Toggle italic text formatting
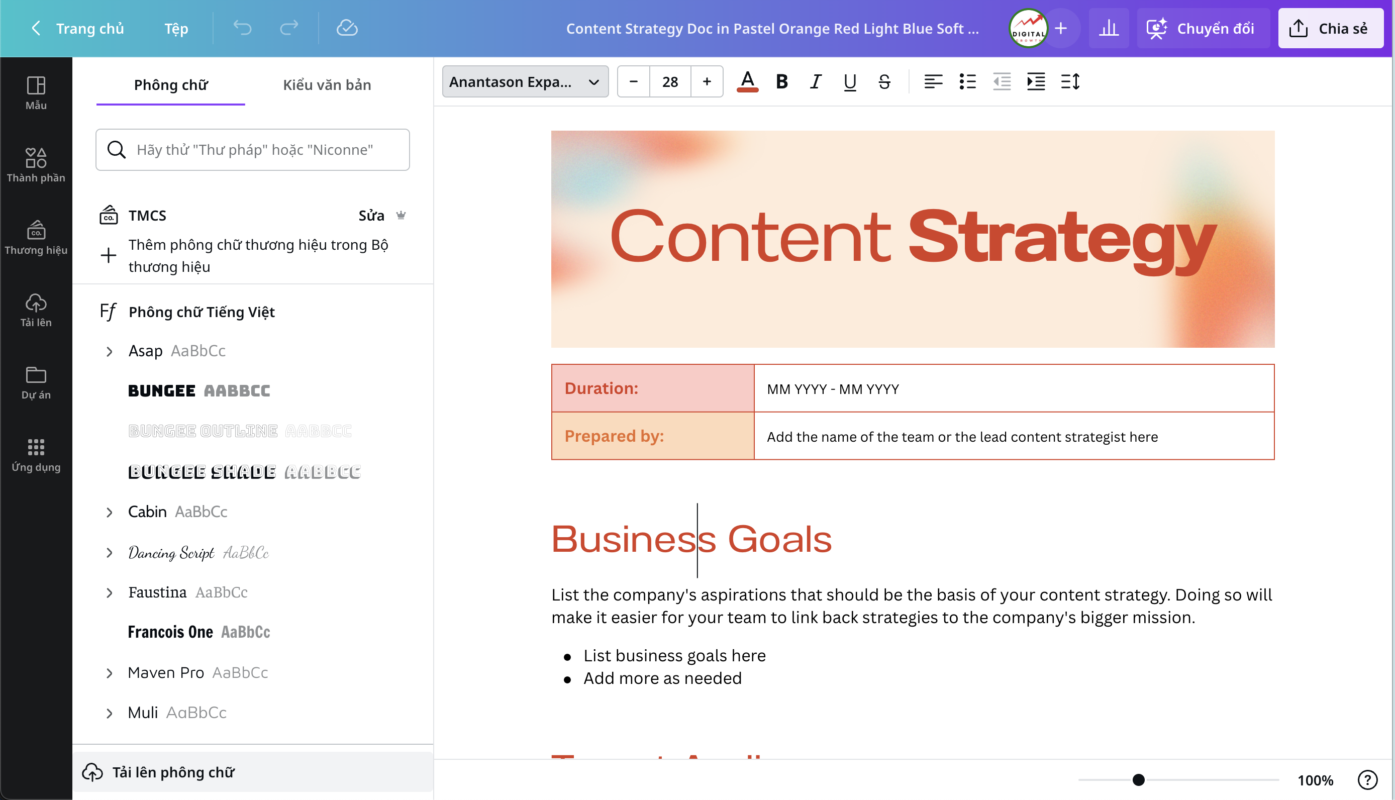Viewport: 1395px width, 800px height. pyautogui.click(x=816, y=82)
